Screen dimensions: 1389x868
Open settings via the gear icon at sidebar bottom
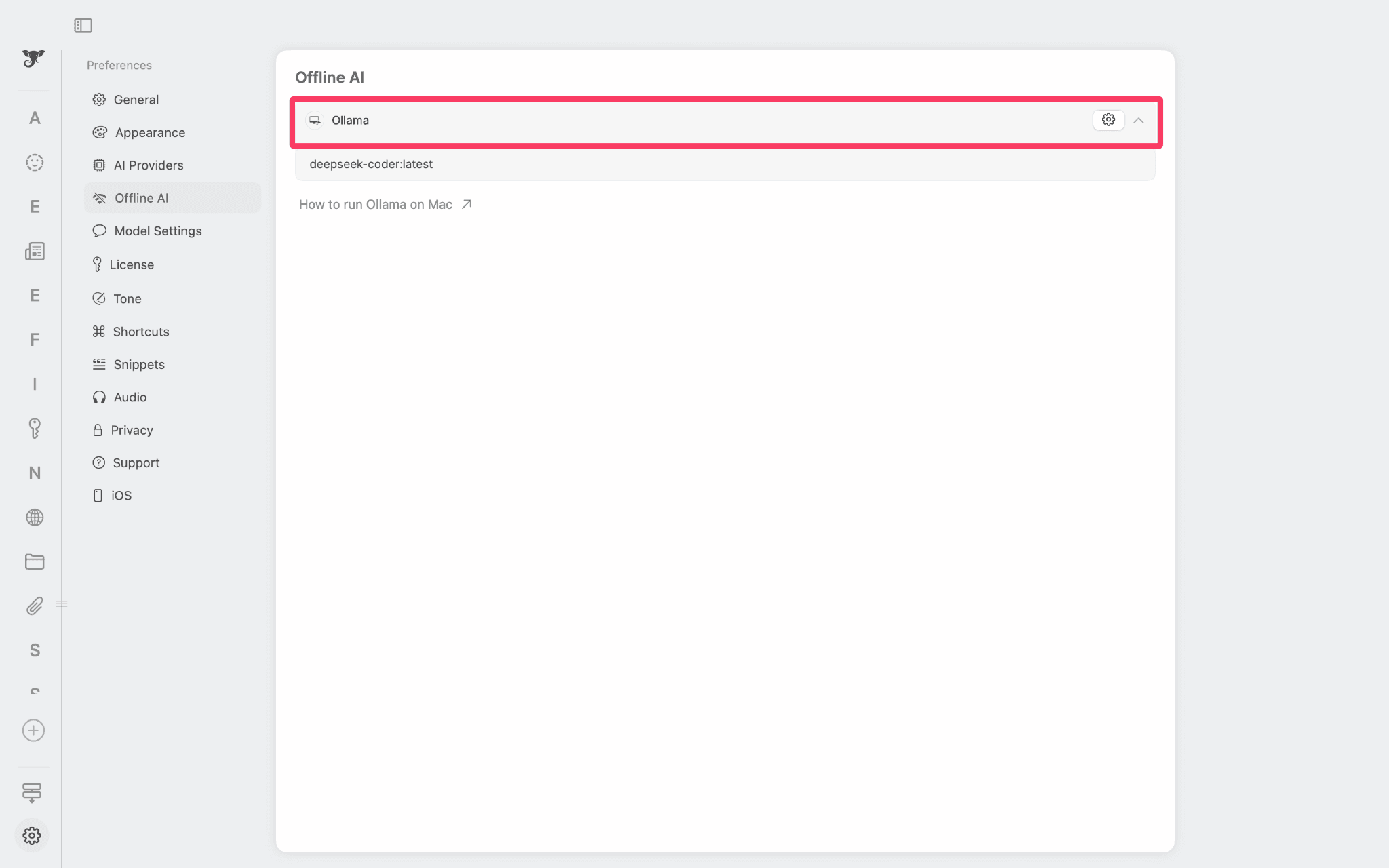click(33, 835)
